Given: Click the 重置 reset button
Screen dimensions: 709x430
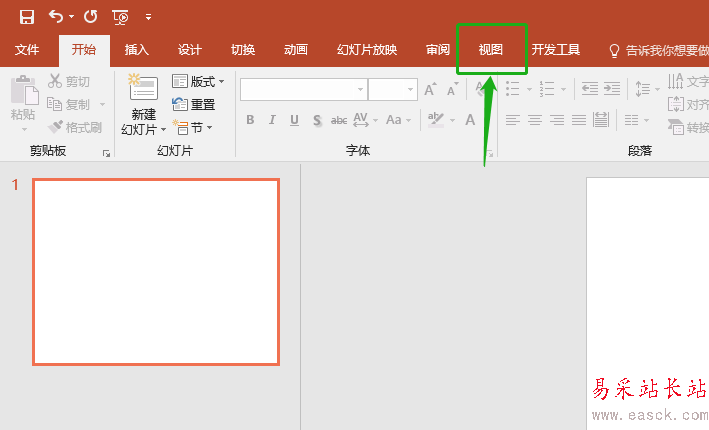Looking at the screenshot, I should click(x=194, y=104).
